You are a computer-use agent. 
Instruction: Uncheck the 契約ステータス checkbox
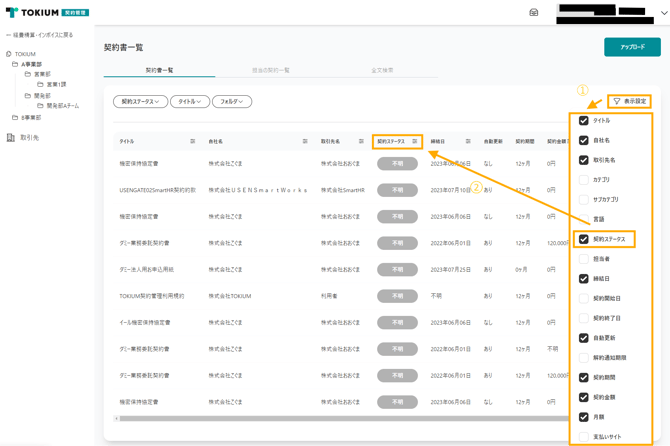584,239
